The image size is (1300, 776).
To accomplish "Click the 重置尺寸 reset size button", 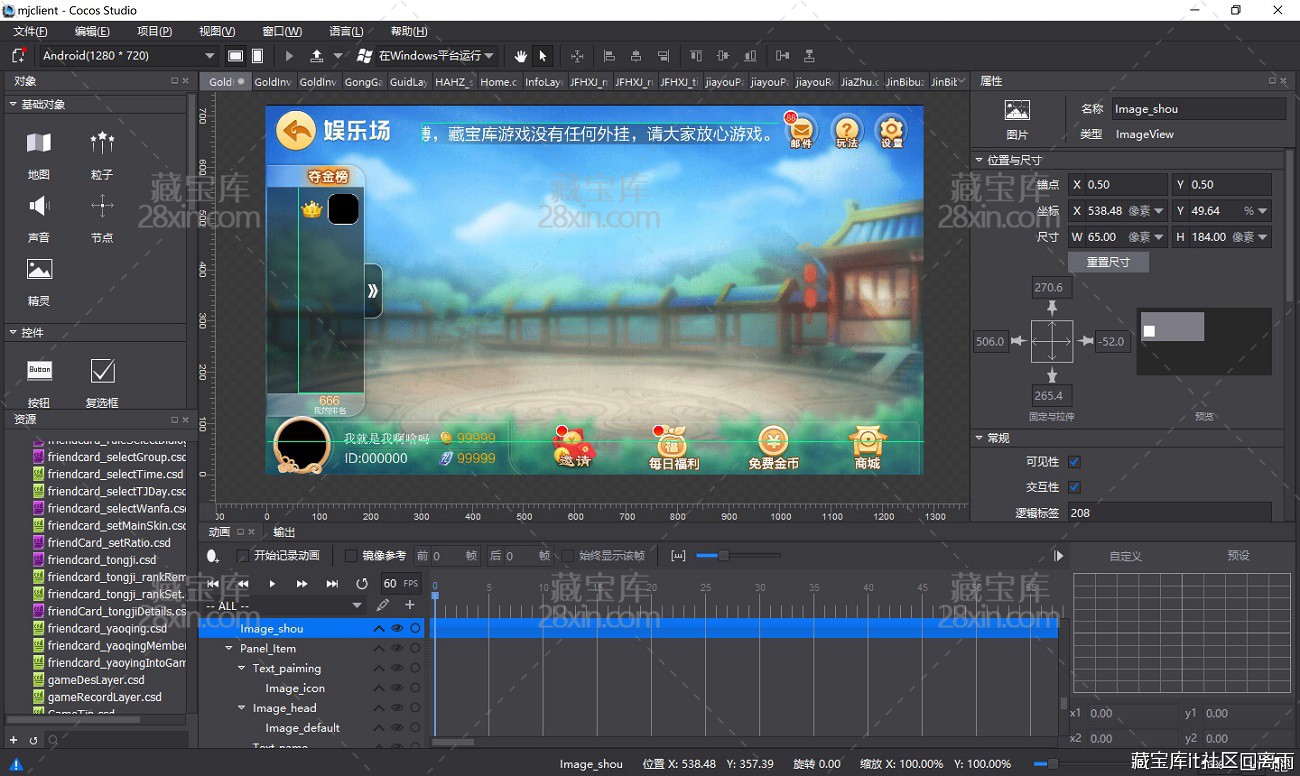I will click(1108, 262).
